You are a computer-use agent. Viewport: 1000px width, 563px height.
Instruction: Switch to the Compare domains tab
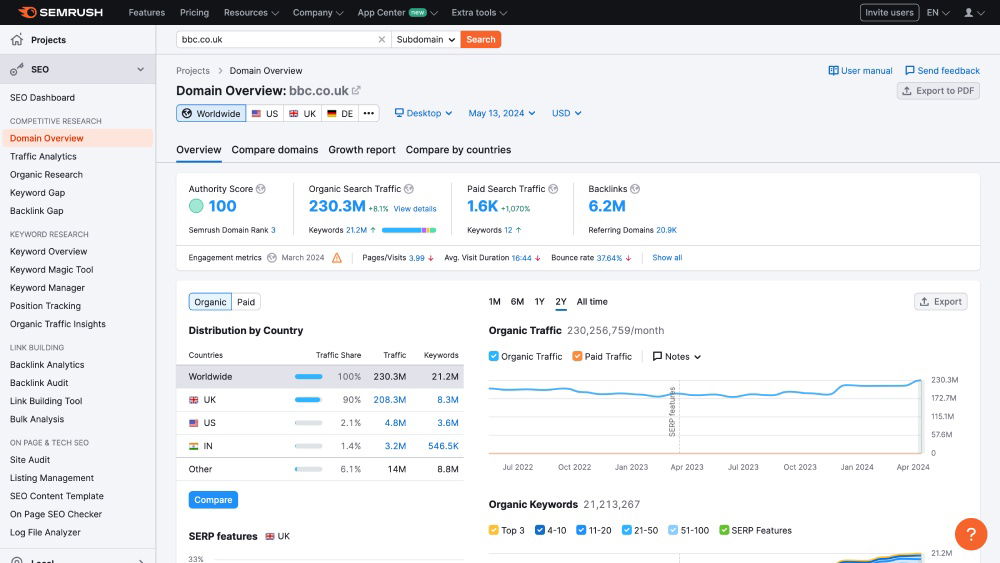click(x=274, y=150)
